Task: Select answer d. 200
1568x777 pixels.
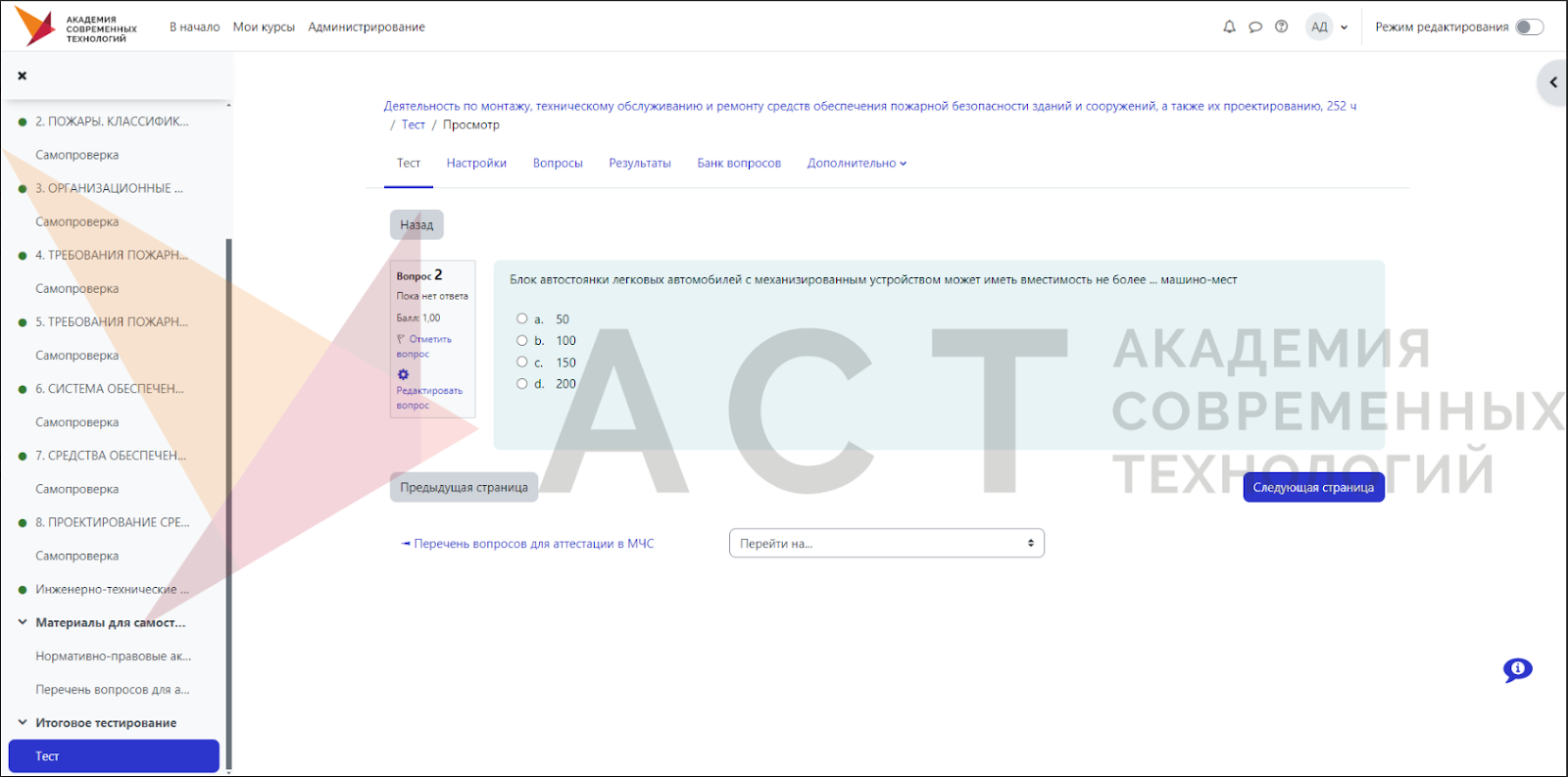Action: [522, 383]
